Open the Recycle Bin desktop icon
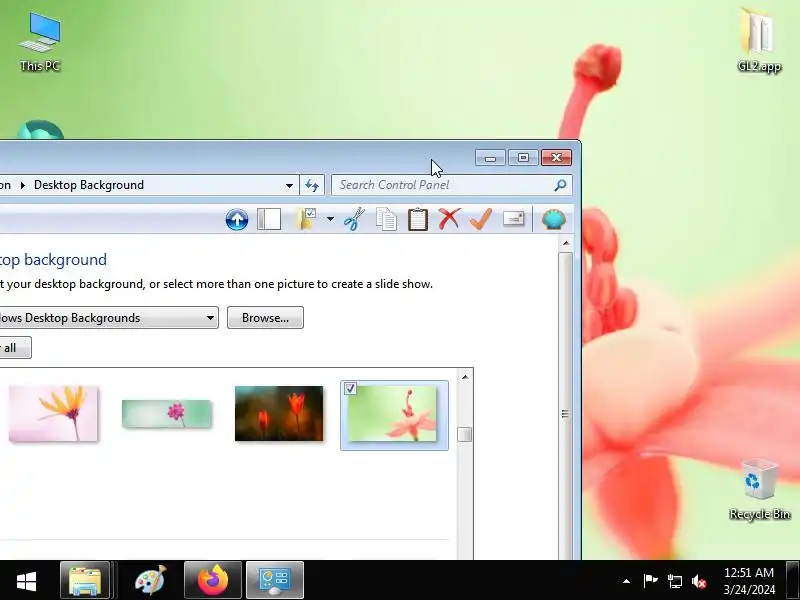 [x=760, y=490]
